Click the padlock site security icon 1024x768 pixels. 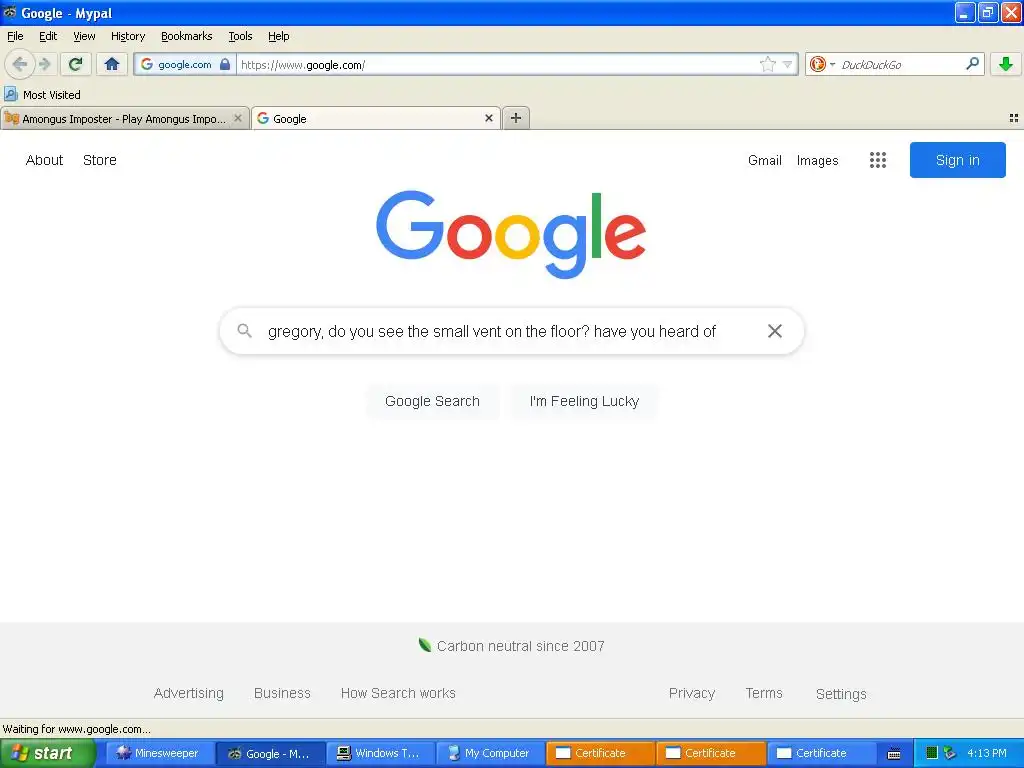coord(225,64)
